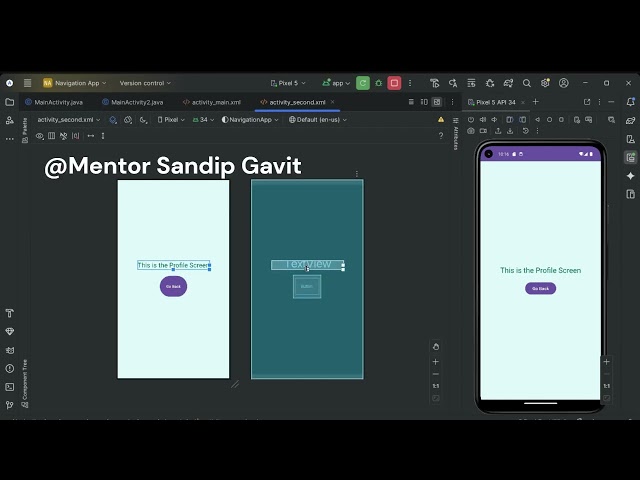The width and height of the screenshot is (640, 480).
Task: Open Pixel device for preview dropdown
Action: (x=171, y=120)
